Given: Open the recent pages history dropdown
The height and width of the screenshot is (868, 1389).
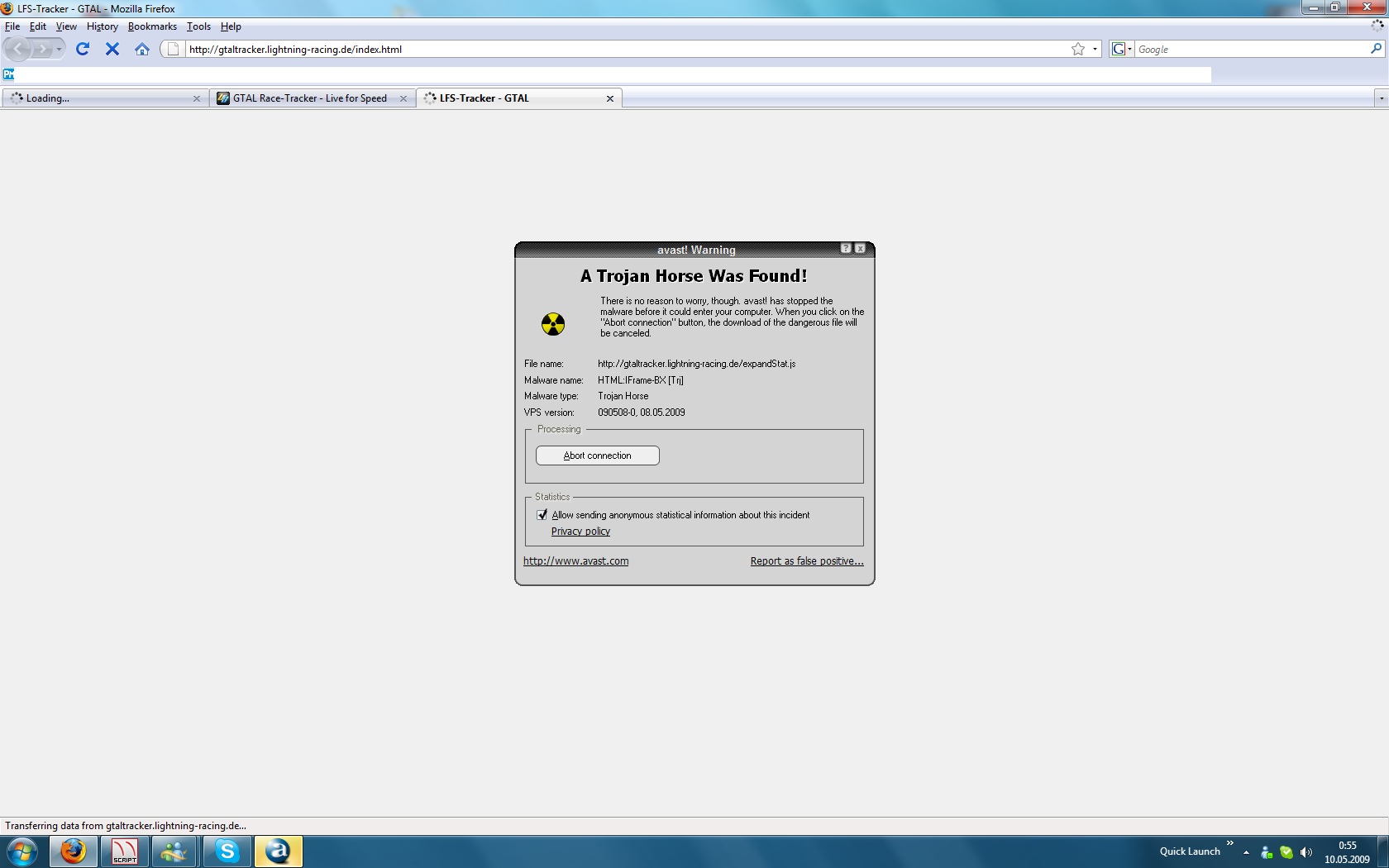Looking at the screenshot, I should (59, 50).
